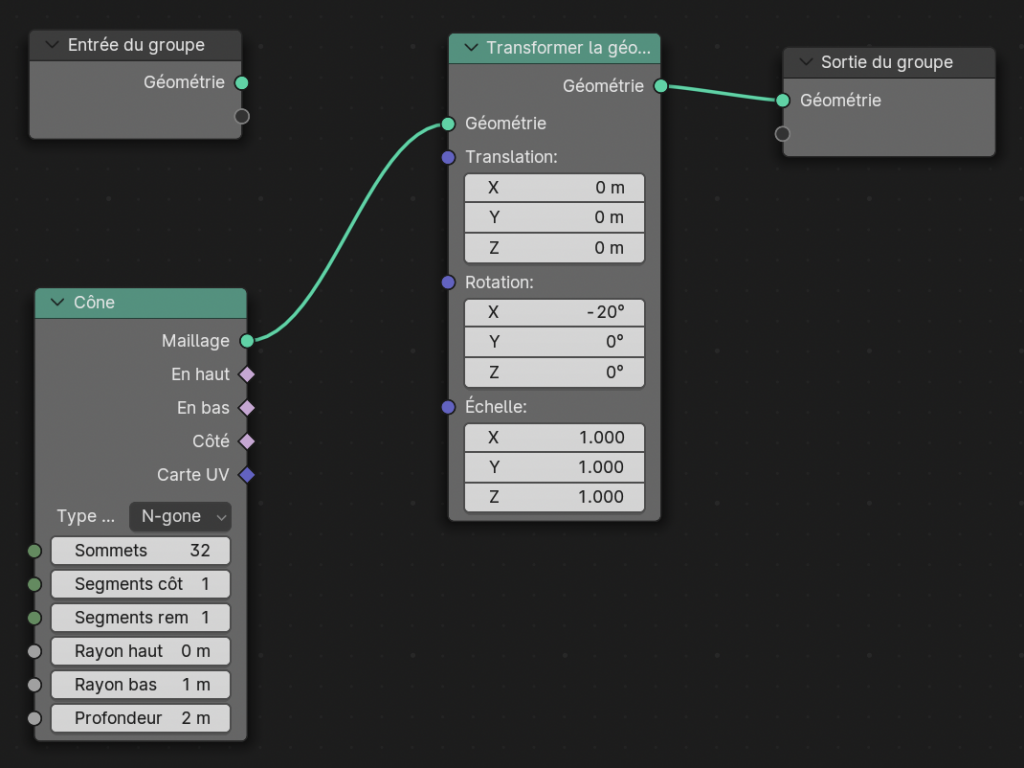The height and width of the screenshot is (768, 1024).
Task: Click the Carte UV blue diamond socket
Action: tap(247, 475)
